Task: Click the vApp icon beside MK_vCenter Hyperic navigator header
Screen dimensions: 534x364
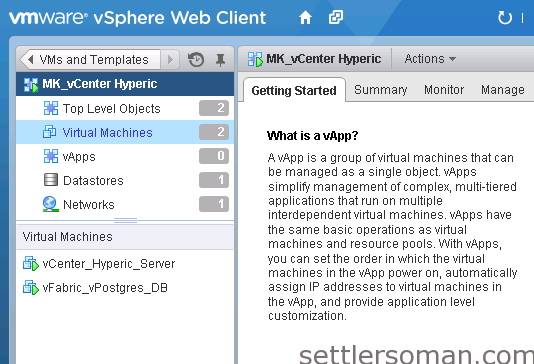Action: 31,84
